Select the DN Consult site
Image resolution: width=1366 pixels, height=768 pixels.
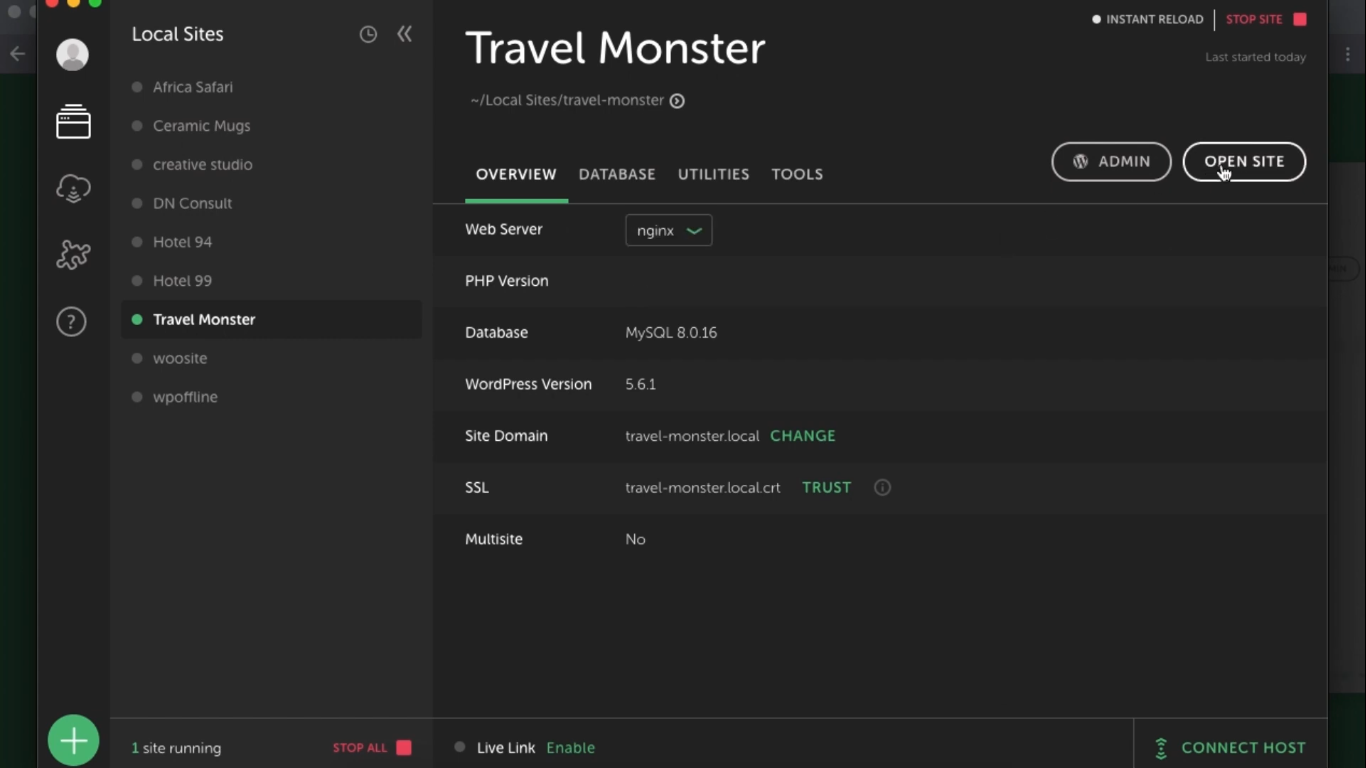click(271, 203)
